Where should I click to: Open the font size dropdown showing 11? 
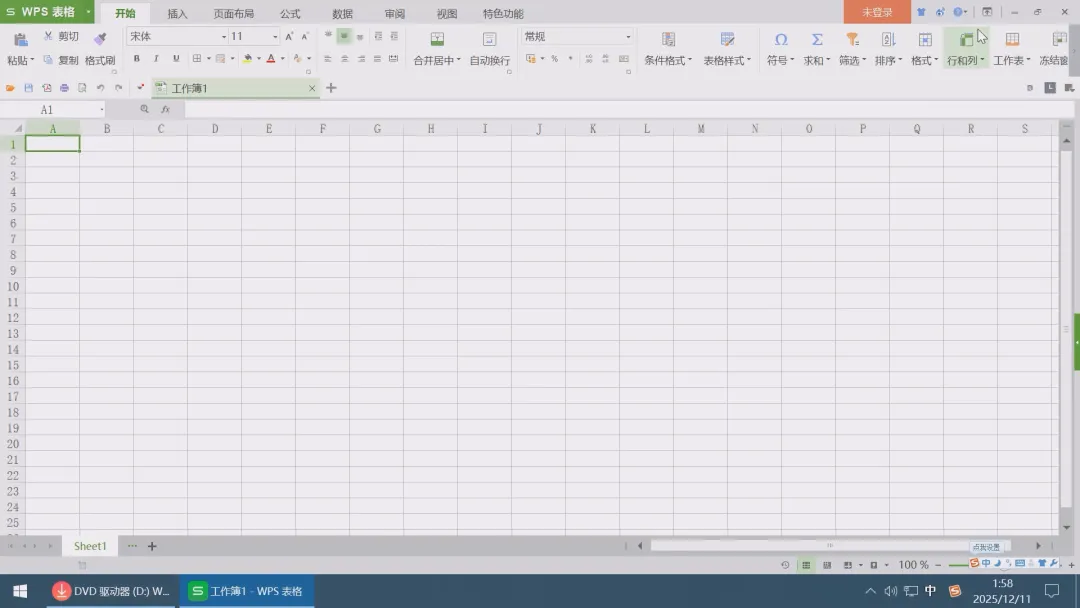275,36
